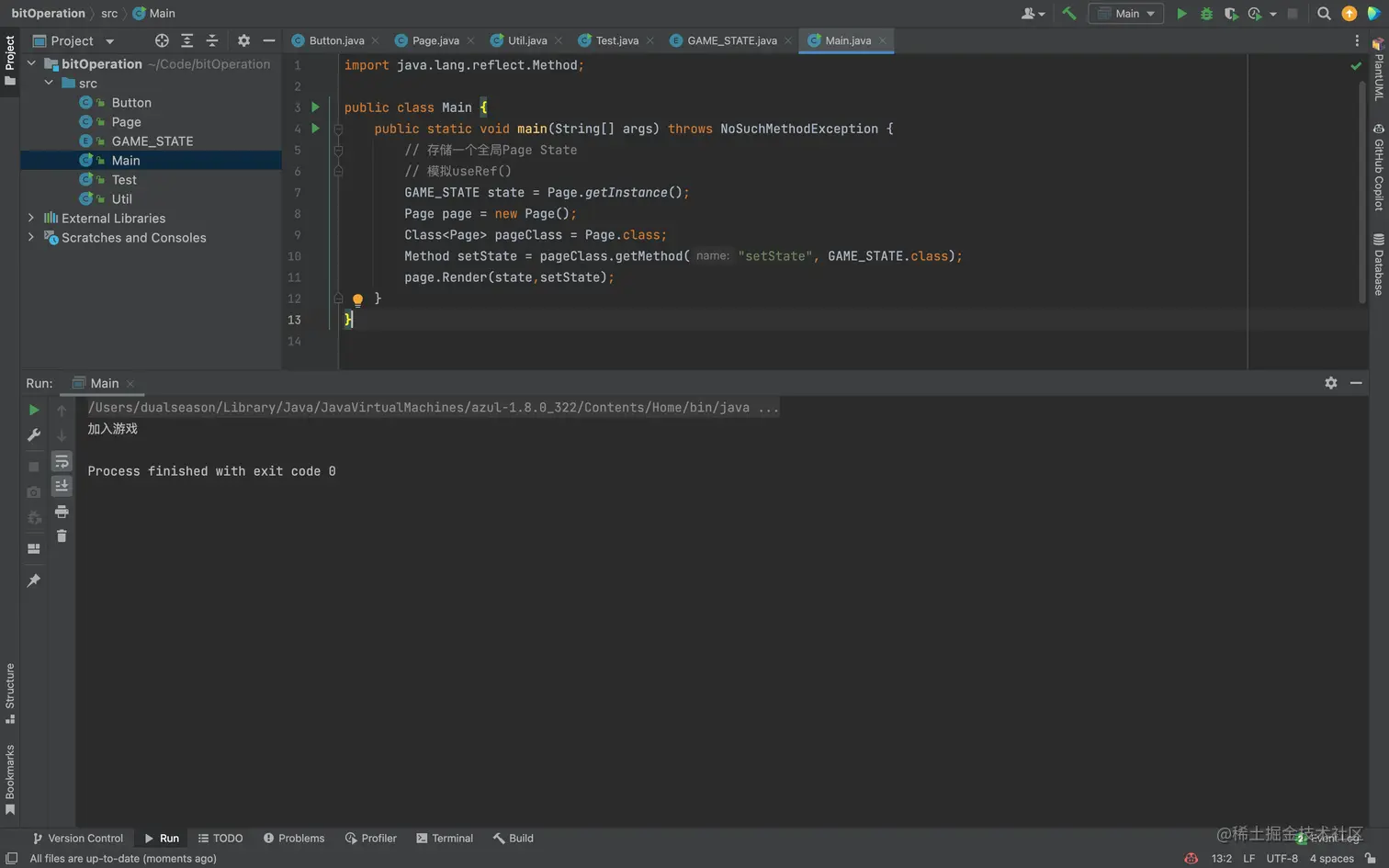Image resolution: width=1389 pixels, height=868 pixels.
Task: Toggle soft-wrap in Run console
Action: 62,461
